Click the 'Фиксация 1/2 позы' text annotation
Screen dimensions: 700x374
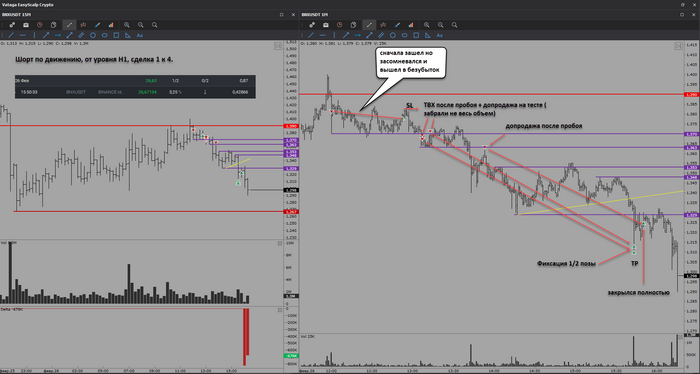tap(566, 264)
